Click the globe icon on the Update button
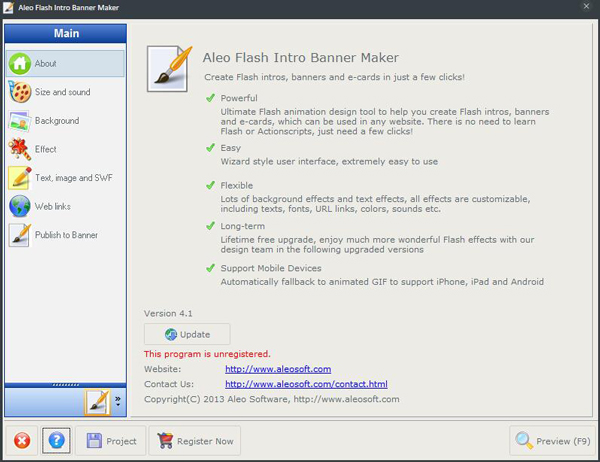The width and height of the screenshot is (600, 462). [x=171, y=334]
